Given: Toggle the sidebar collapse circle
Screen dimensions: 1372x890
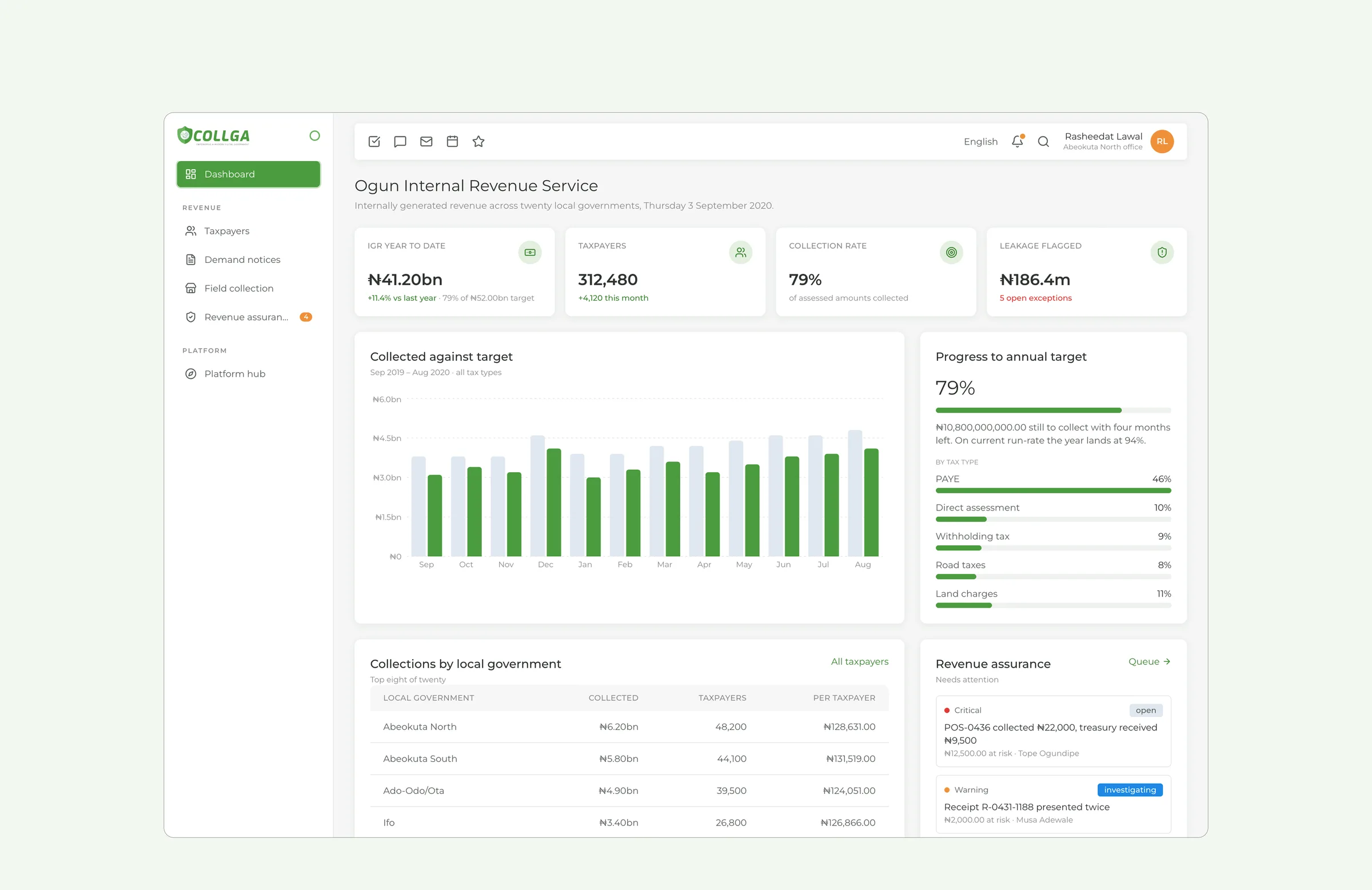Looking at the screenshot, I should [315, 135].
